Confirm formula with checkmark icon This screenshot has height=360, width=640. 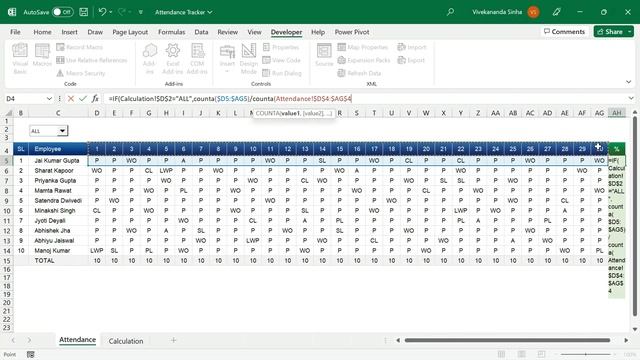coord(83,98)
